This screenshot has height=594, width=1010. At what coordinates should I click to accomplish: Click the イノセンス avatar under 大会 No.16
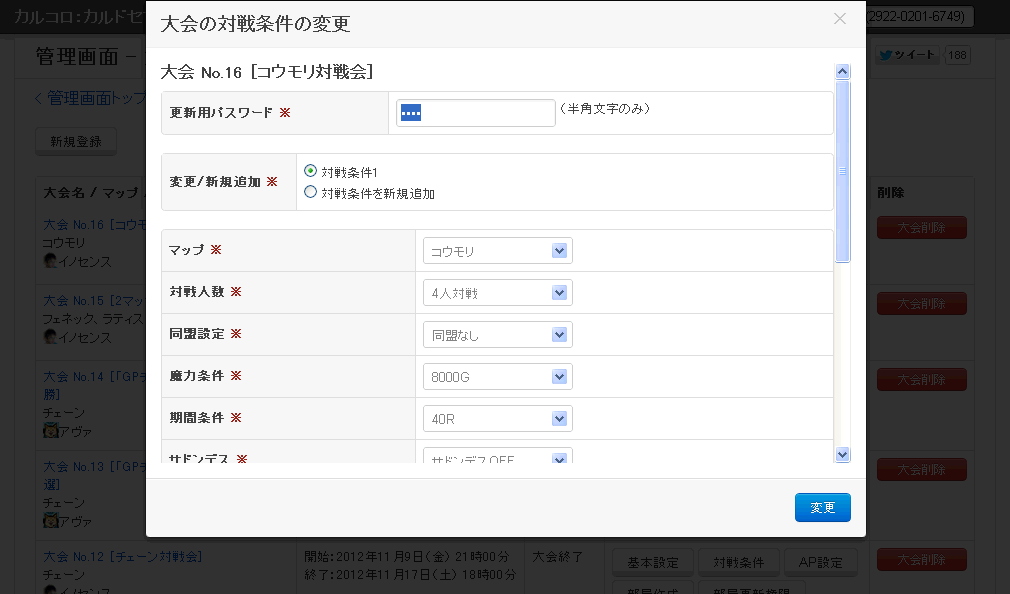49,261
